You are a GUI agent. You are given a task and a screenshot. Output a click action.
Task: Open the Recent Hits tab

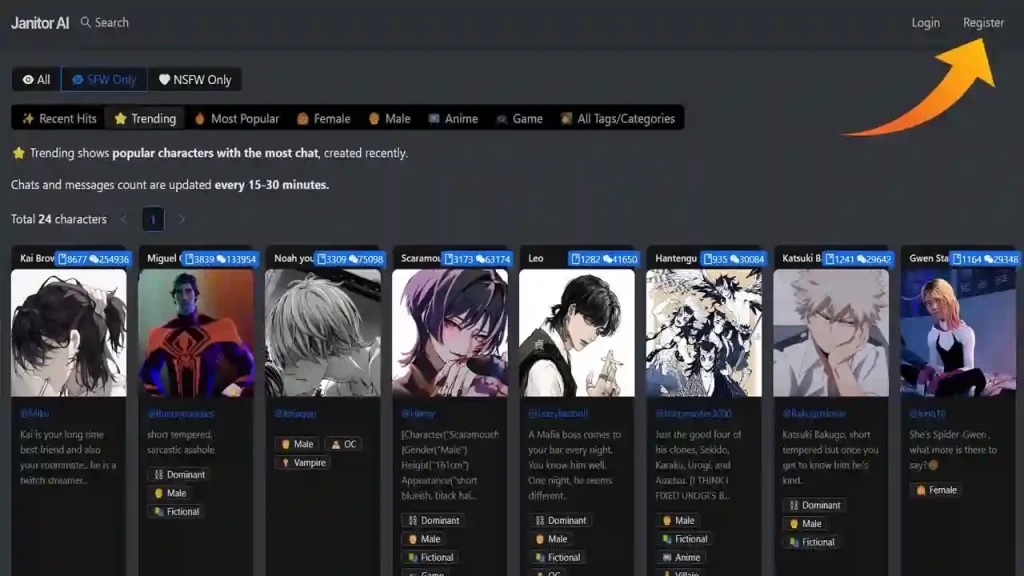[x=59, y=118]
